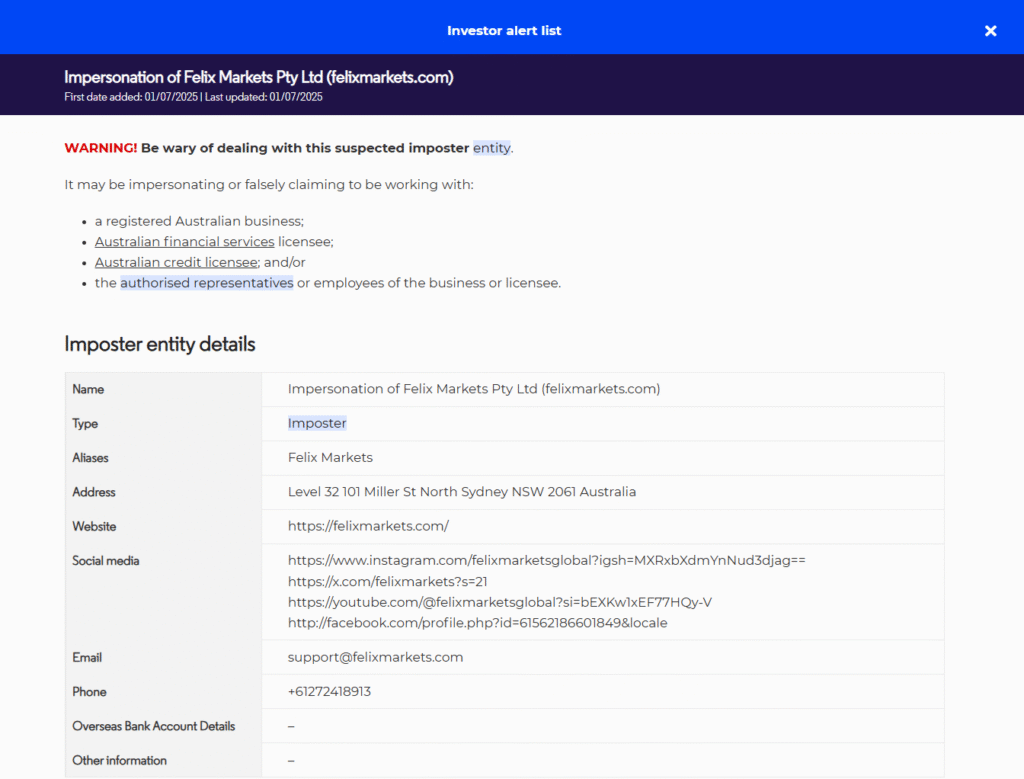The width and height of the screenshot is (1024, 779).
Task: Click the dark banner heading Impersonation of Felix Markets
Action: coord(259,77)
